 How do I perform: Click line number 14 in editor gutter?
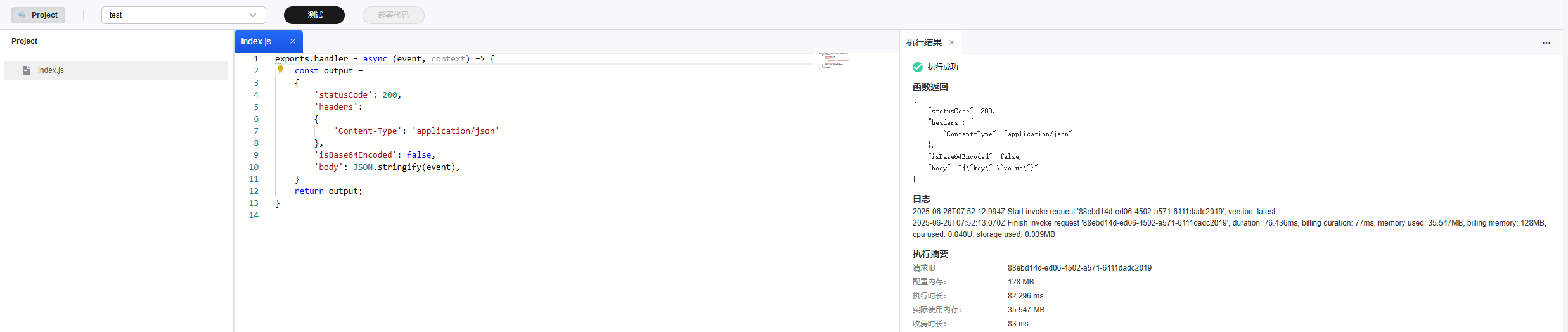(x=254, y=215)
